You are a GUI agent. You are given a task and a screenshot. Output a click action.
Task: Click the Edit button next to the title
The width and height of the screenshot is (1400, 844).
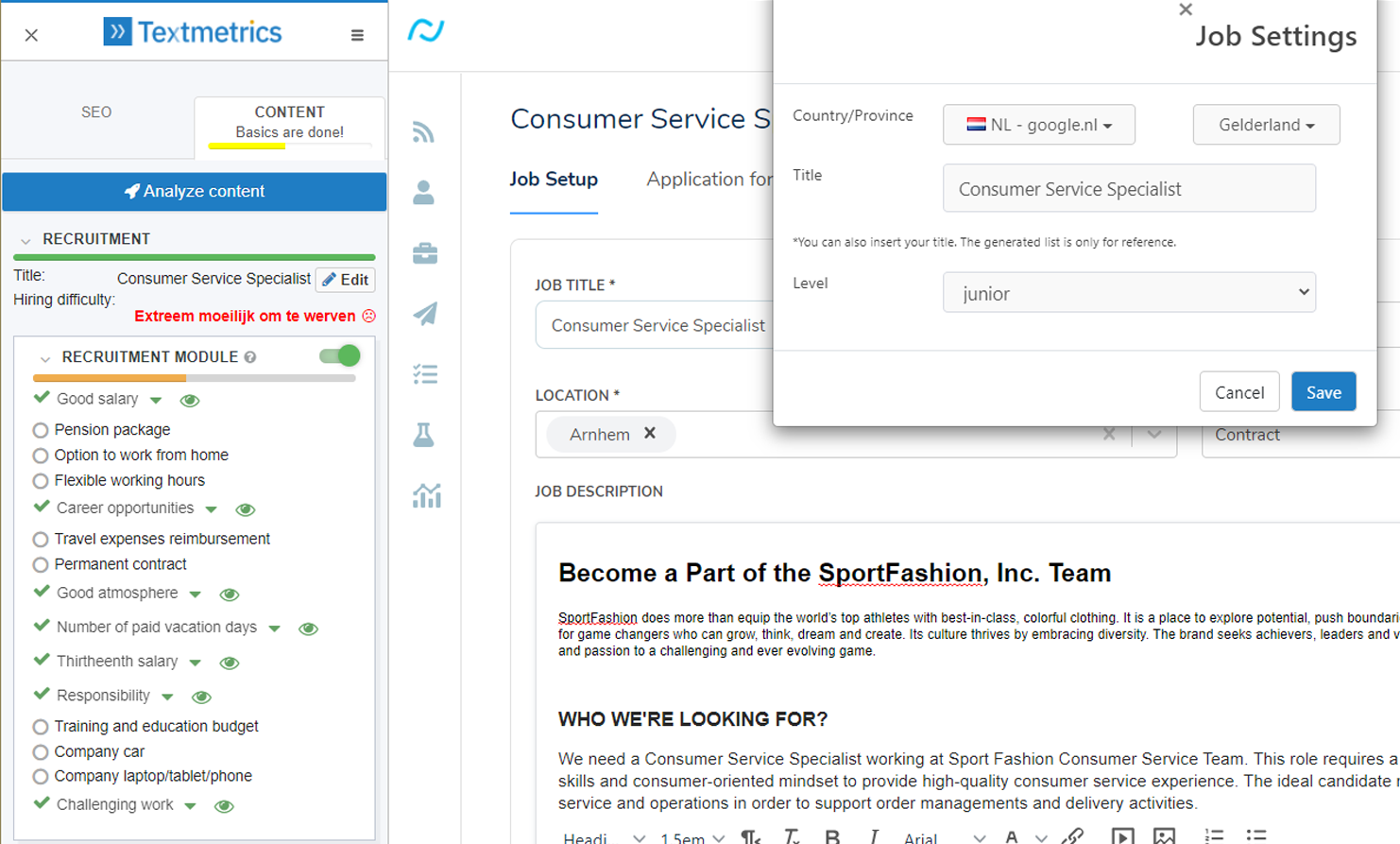[346, 280]
